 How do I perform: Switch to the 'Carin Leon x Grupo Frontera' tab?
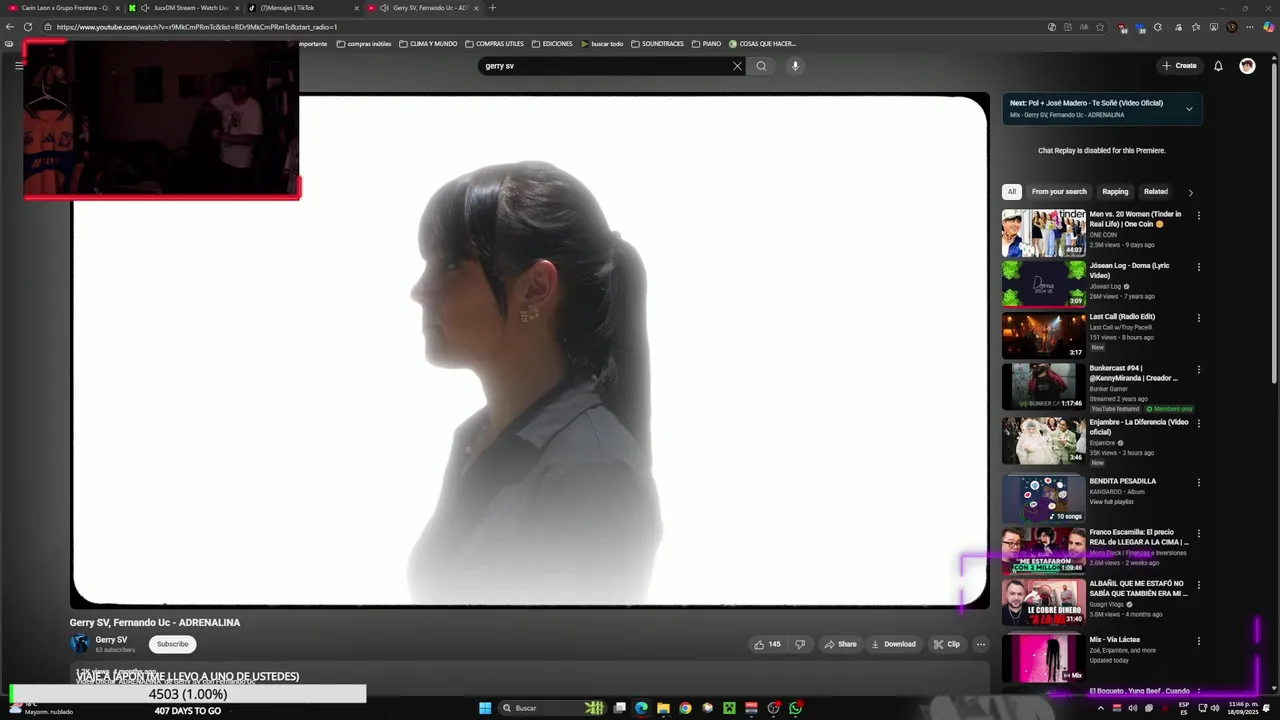click(x=65, y=8)
